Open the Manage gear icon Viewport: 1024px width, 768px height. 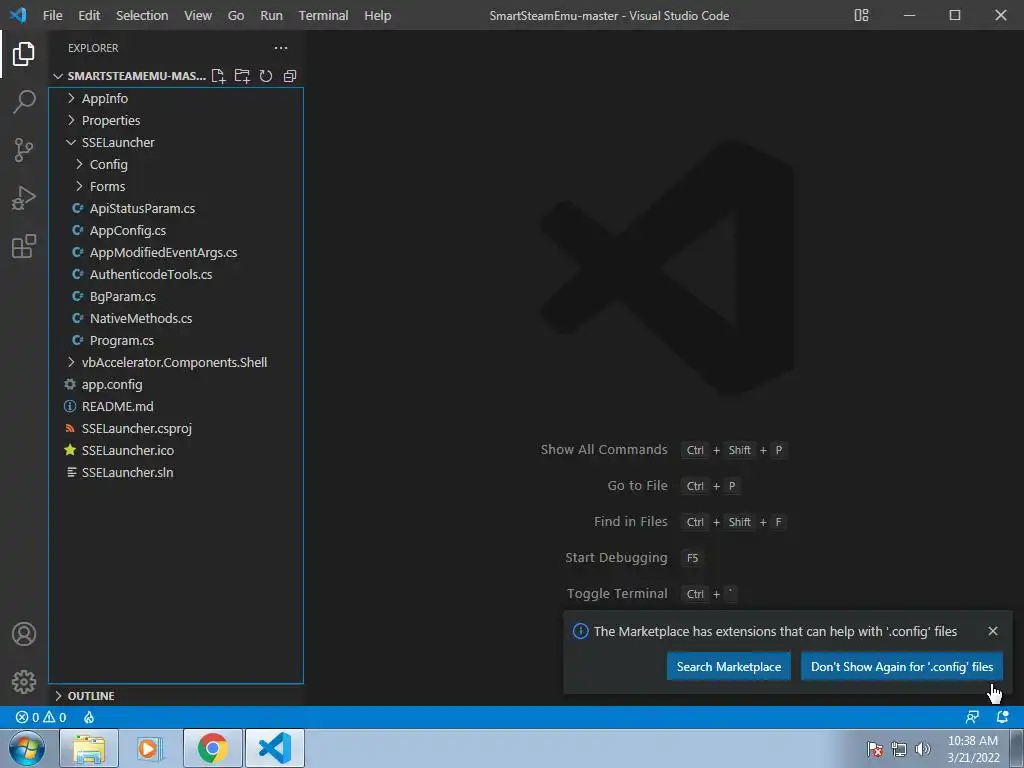point(24,682)
